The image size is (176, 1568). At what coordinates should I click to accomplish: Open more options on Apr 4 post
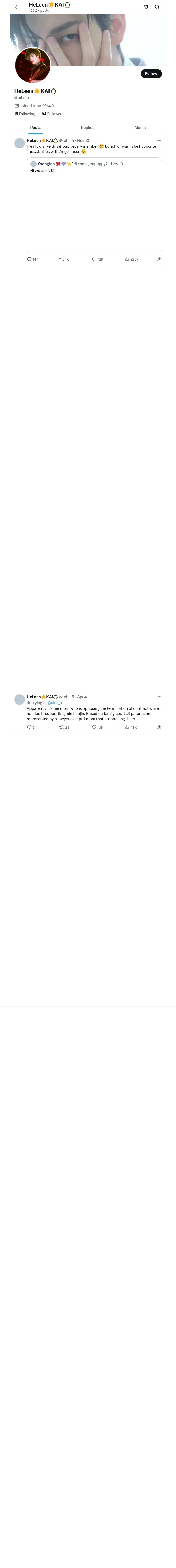pos(159,697)
